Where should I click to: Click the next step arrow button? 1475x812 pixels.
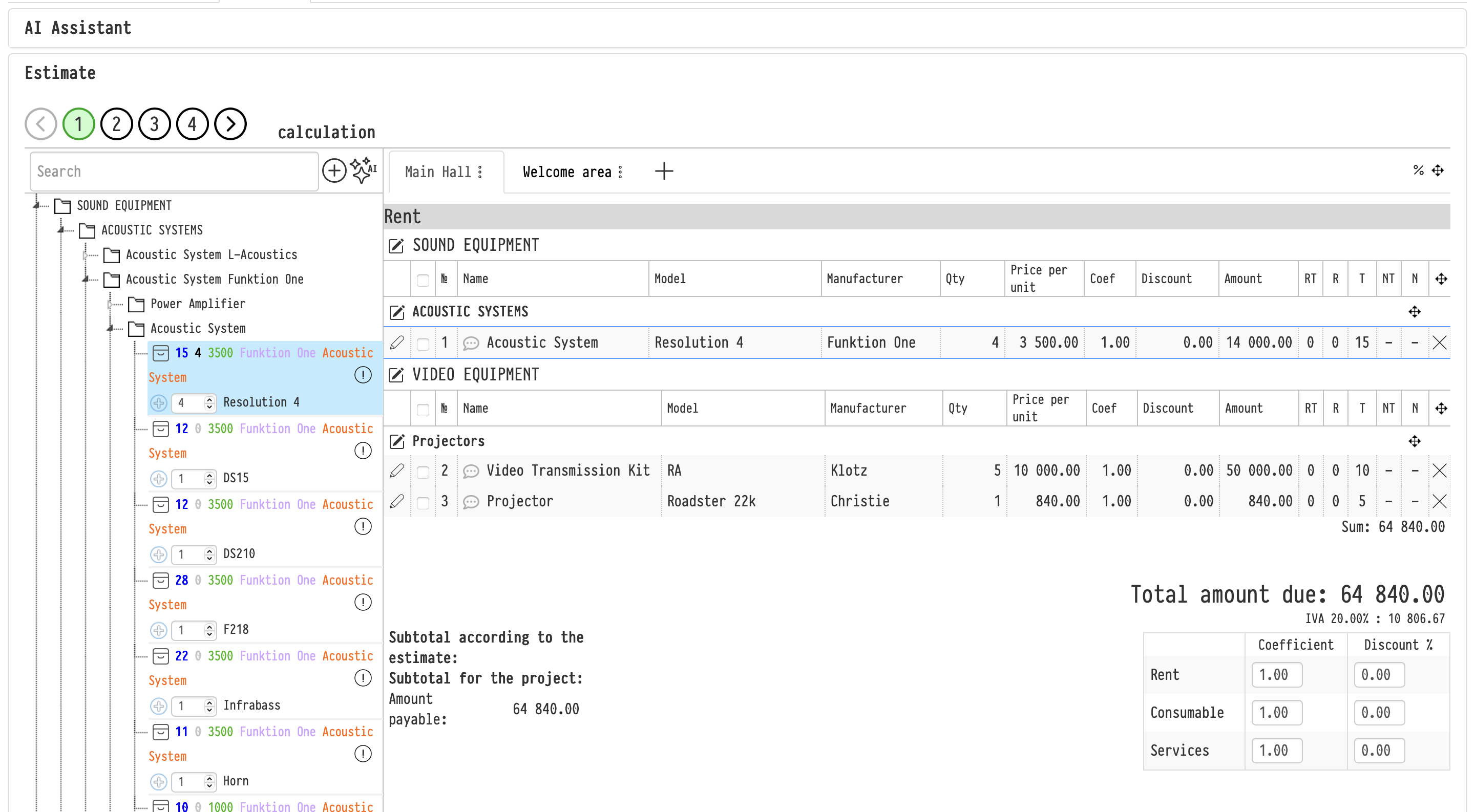pos(230,123)
